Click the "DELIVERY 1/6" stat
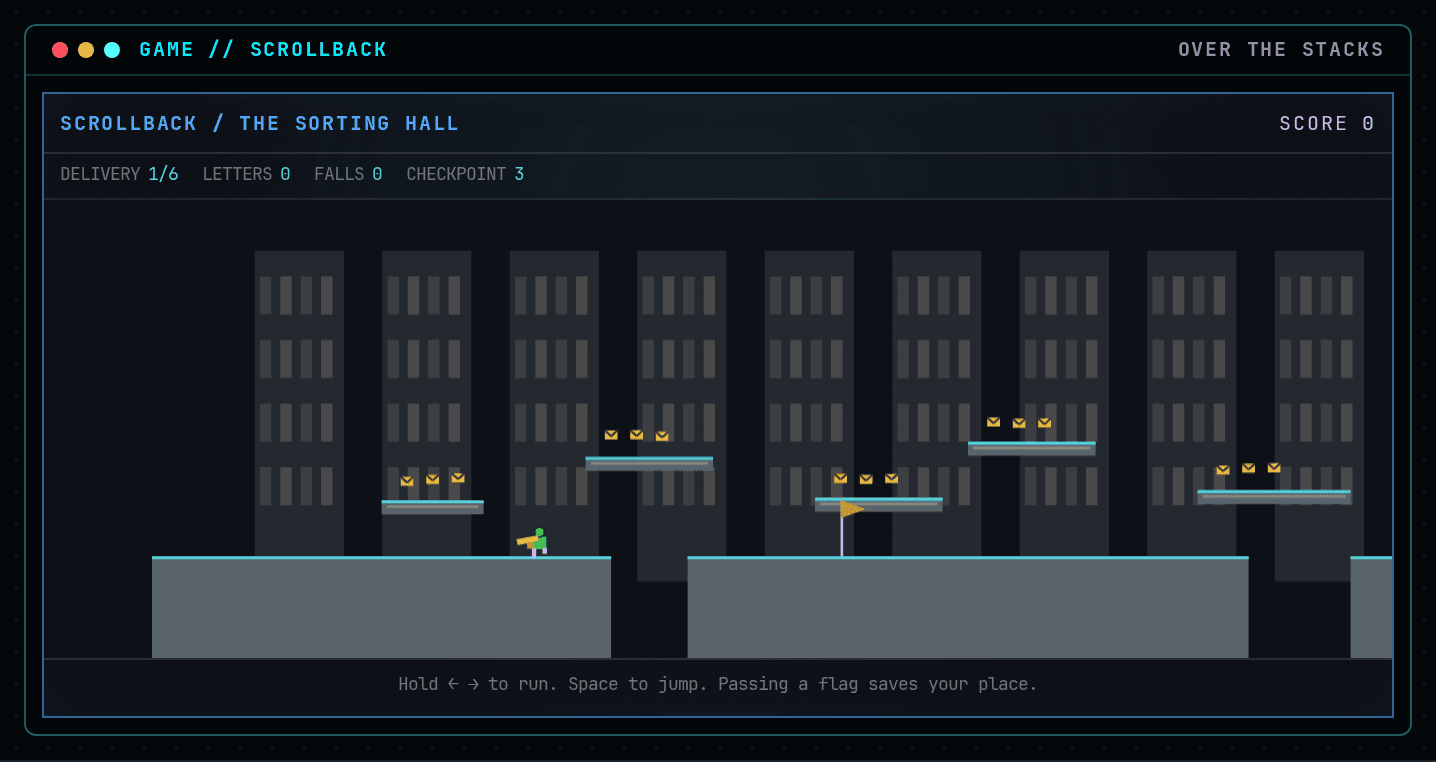This screenshot has height=762, width=1436. 119,174
